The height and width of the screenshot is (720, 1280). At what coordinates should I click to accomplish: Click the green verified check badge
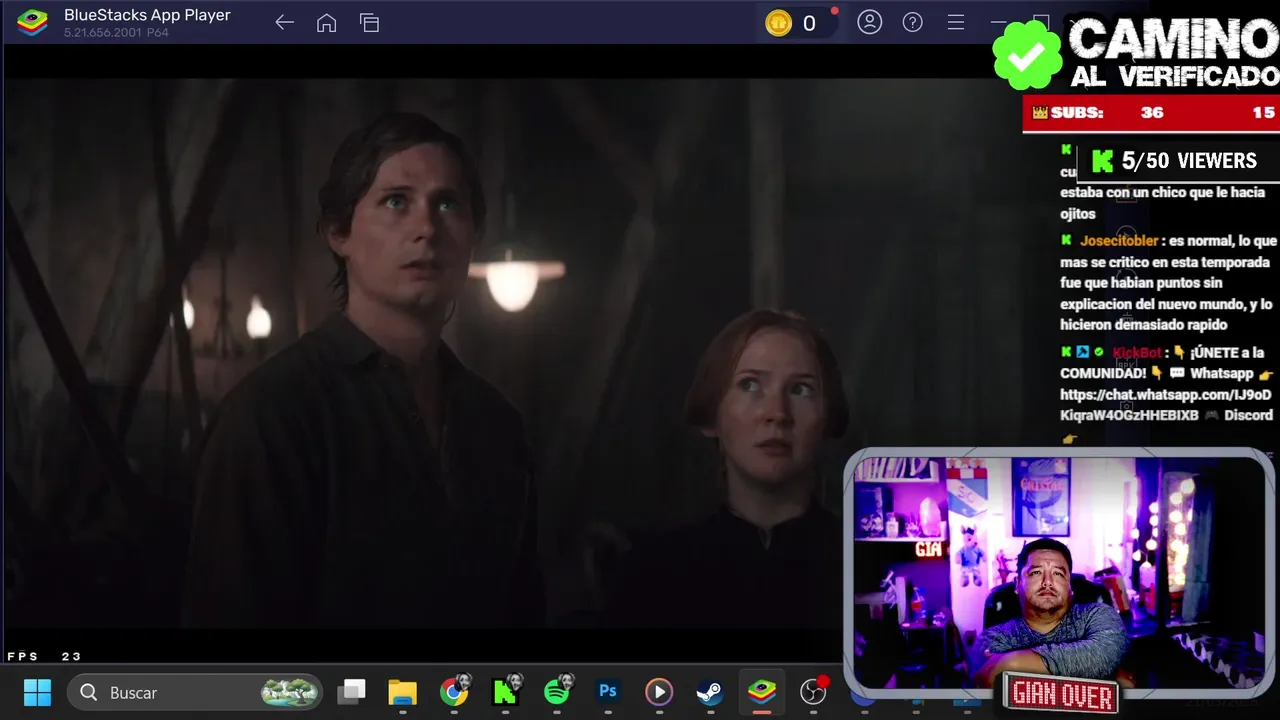1027,55
